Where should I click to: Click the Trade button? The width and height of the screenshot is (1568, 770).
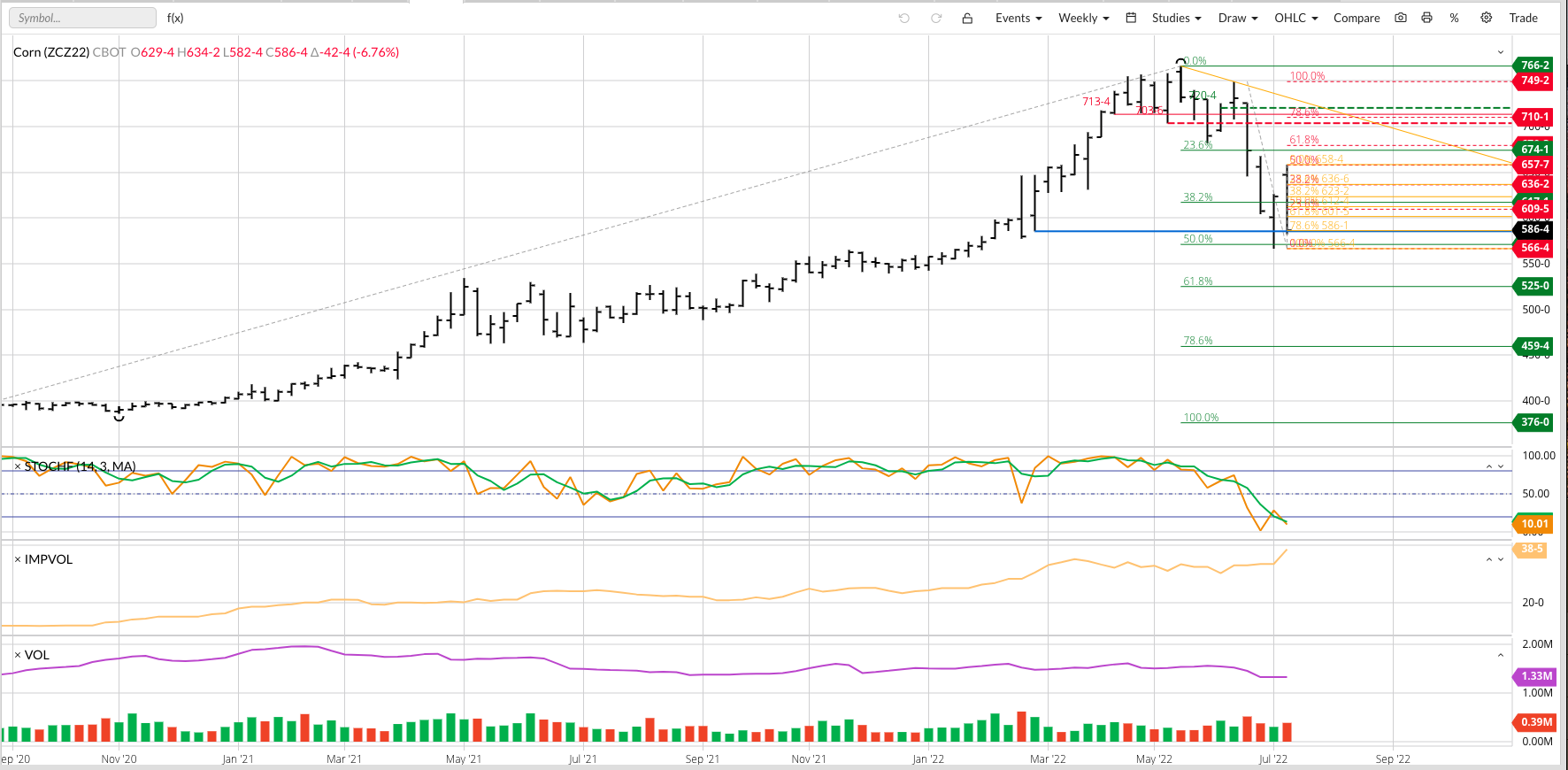(x=1524, y=18)
